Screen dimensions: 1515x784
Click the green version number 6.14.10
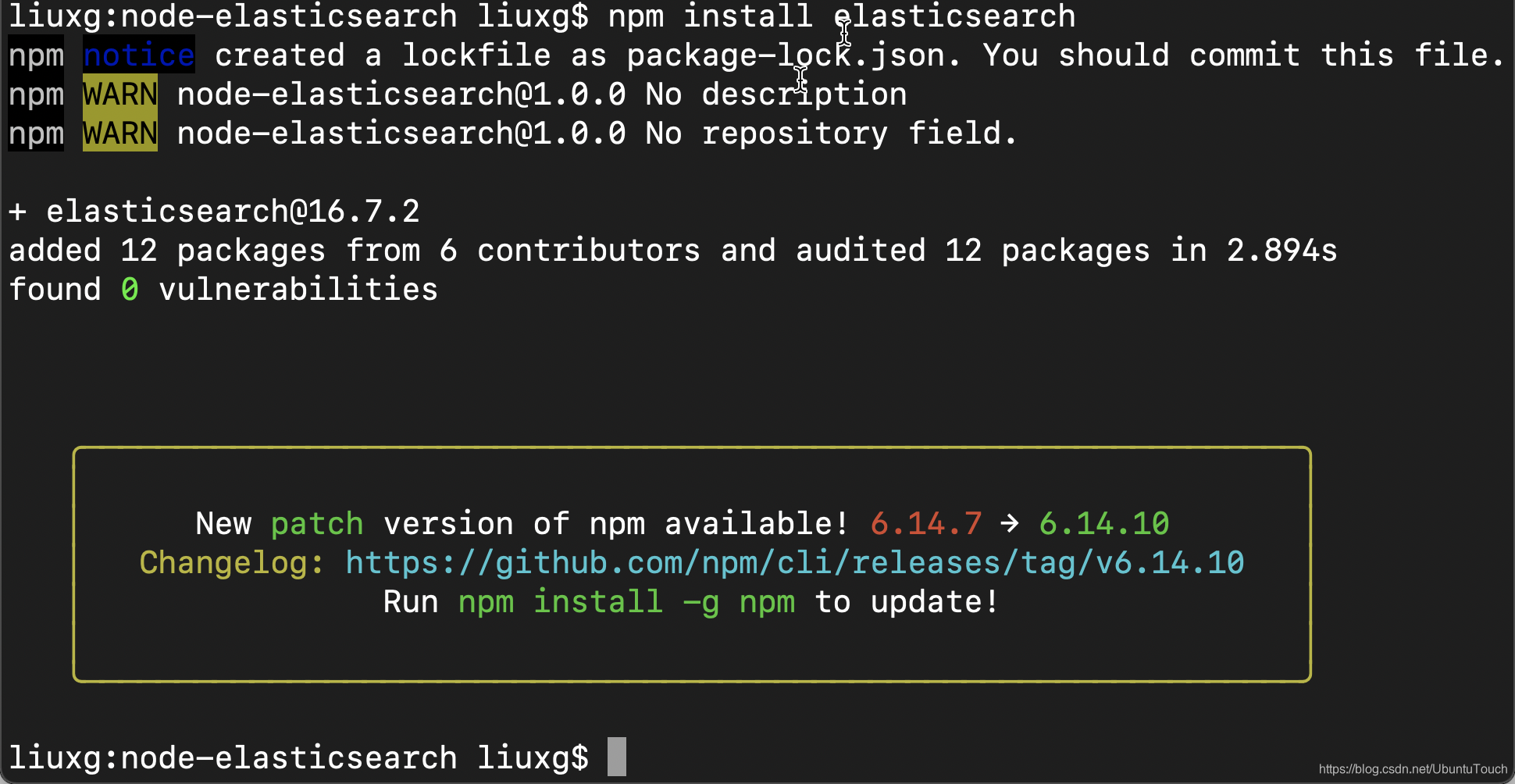(x=1103, y=523)
